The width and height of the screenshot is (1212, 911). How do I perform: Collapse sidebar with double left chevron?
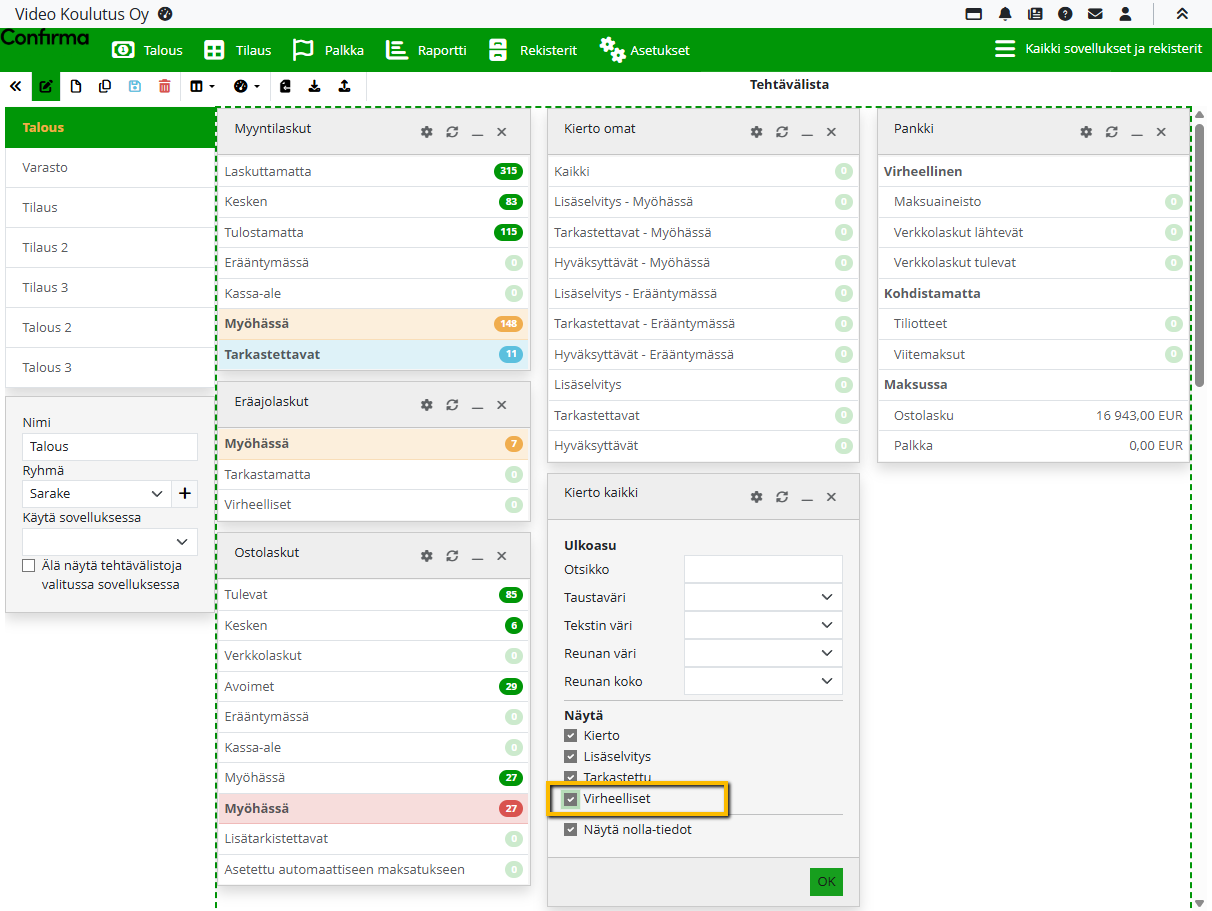click(15, 87)
